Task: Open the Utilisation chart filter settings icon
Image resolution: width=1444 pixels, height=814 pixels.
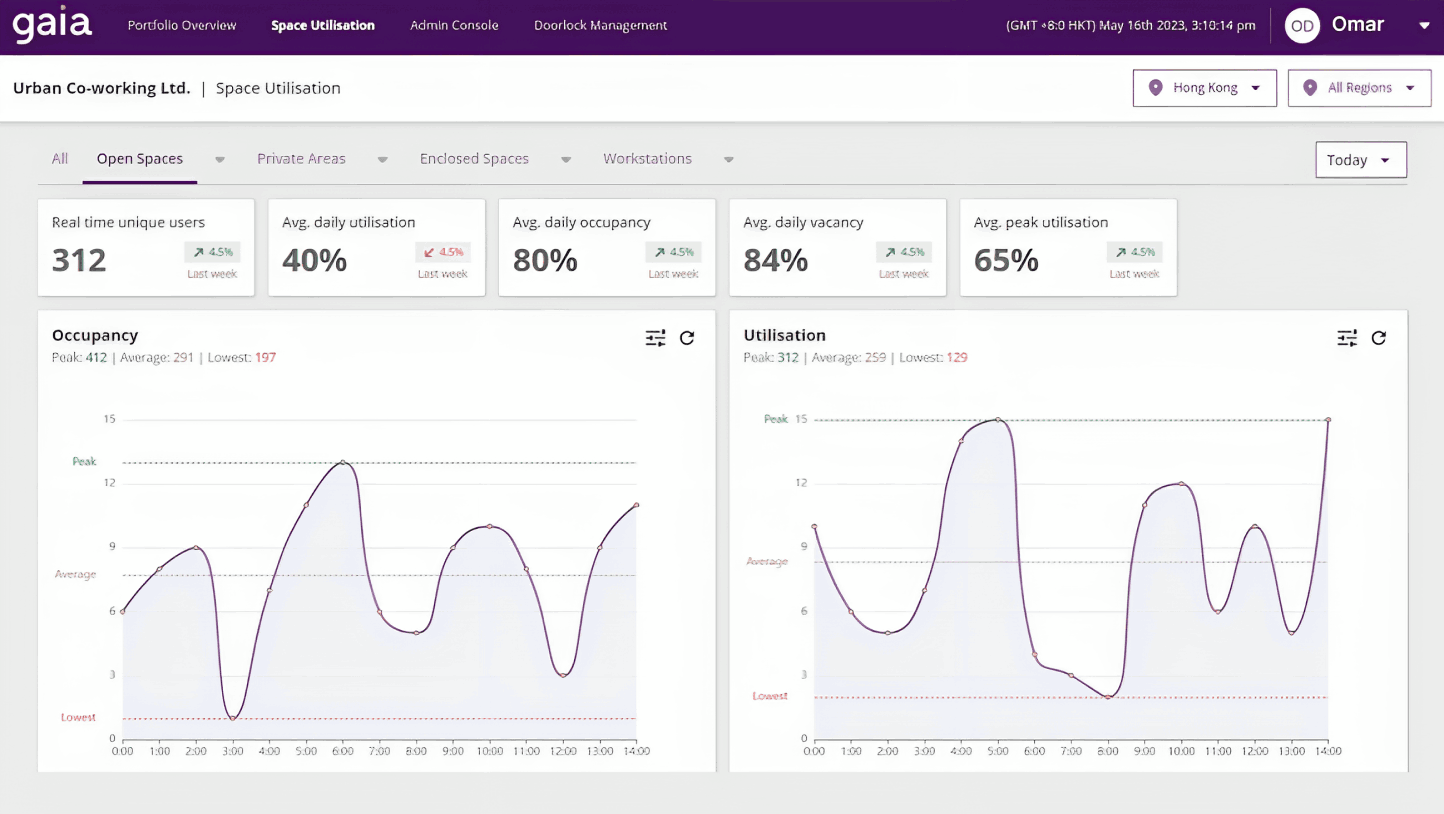Action: coord(1347,338)
